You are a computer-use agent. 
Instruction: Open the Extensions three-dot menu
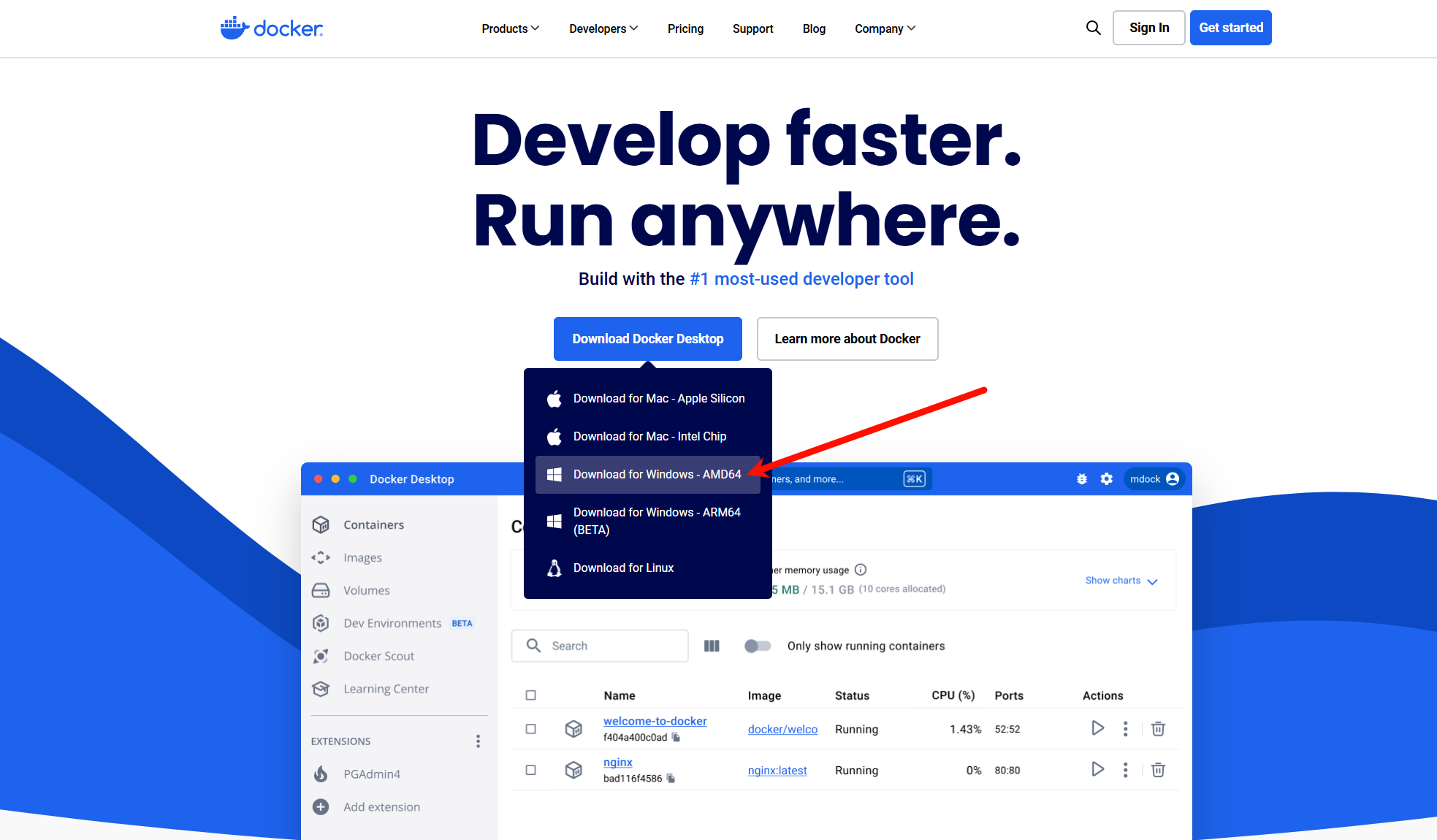pyautogui.click(x=479, y=741)
